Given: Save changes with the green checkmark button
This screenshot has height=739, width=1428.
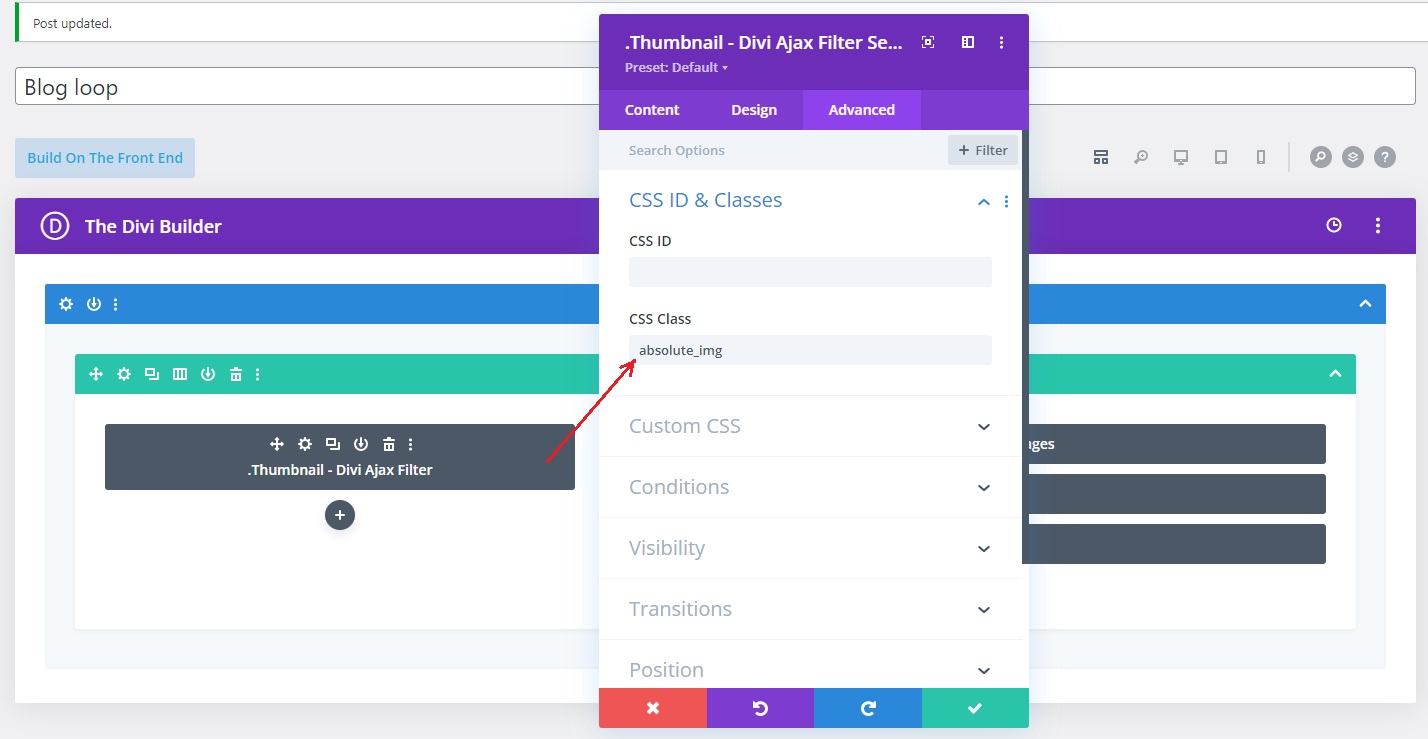Looking at the screenshot, I should point(975,708).
